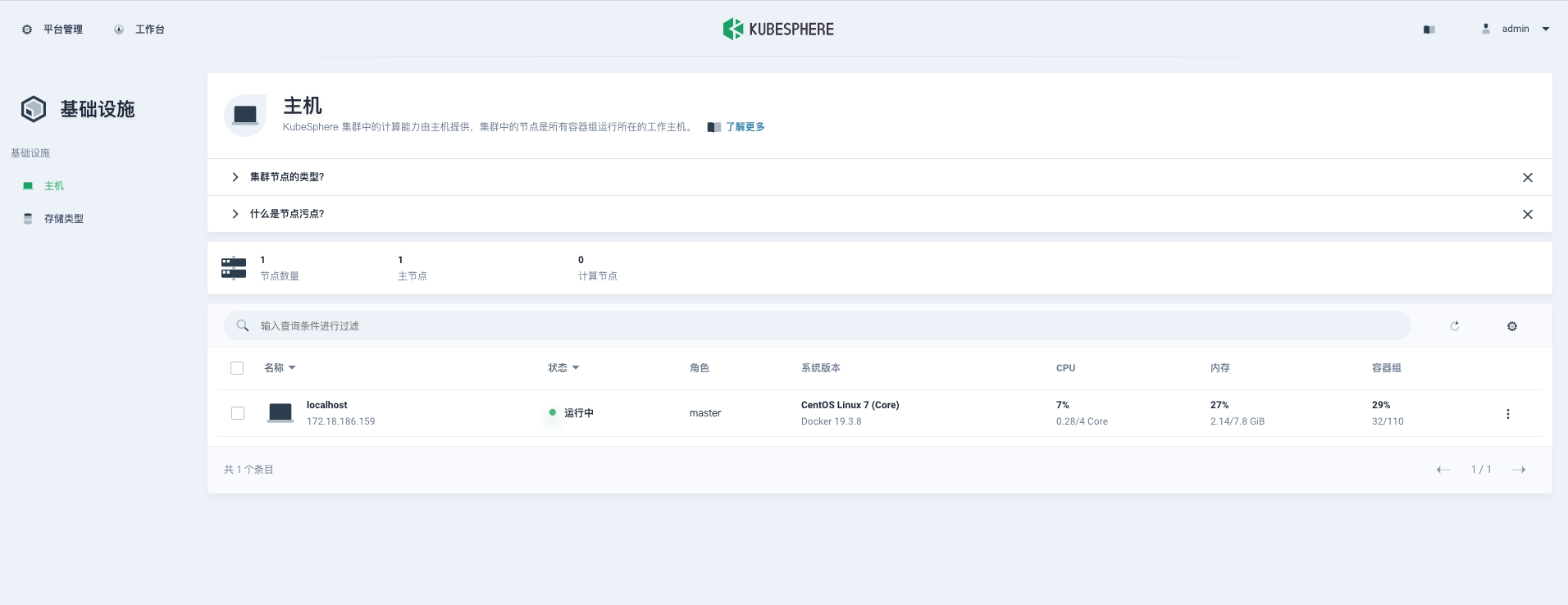The width and height of the screenshot is (1568, 605).
Task: Click the book icon beside 了解更多
Action: point(714,127)
